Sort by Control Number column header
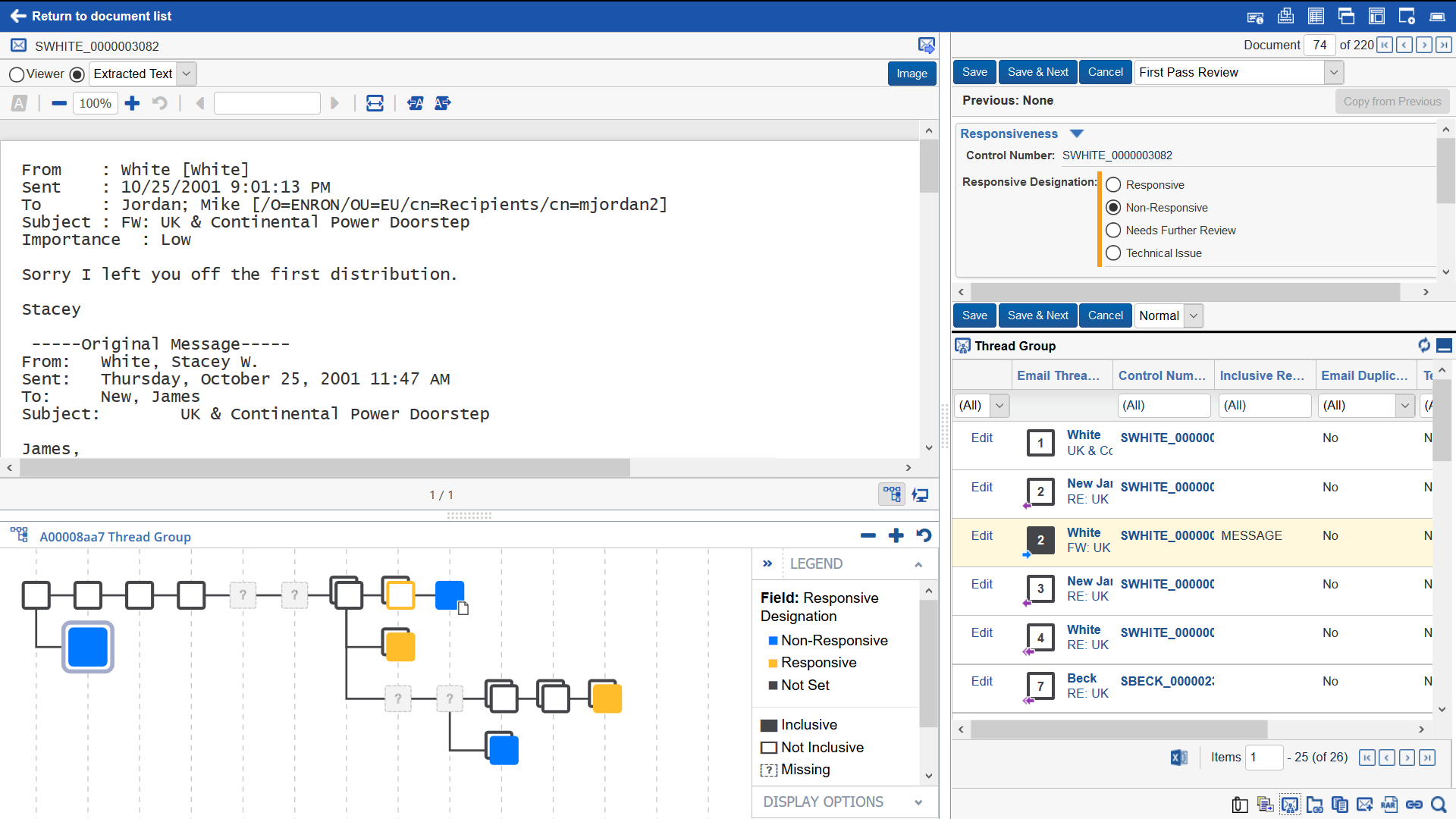1456x819 pixels. coord(1162,375)
